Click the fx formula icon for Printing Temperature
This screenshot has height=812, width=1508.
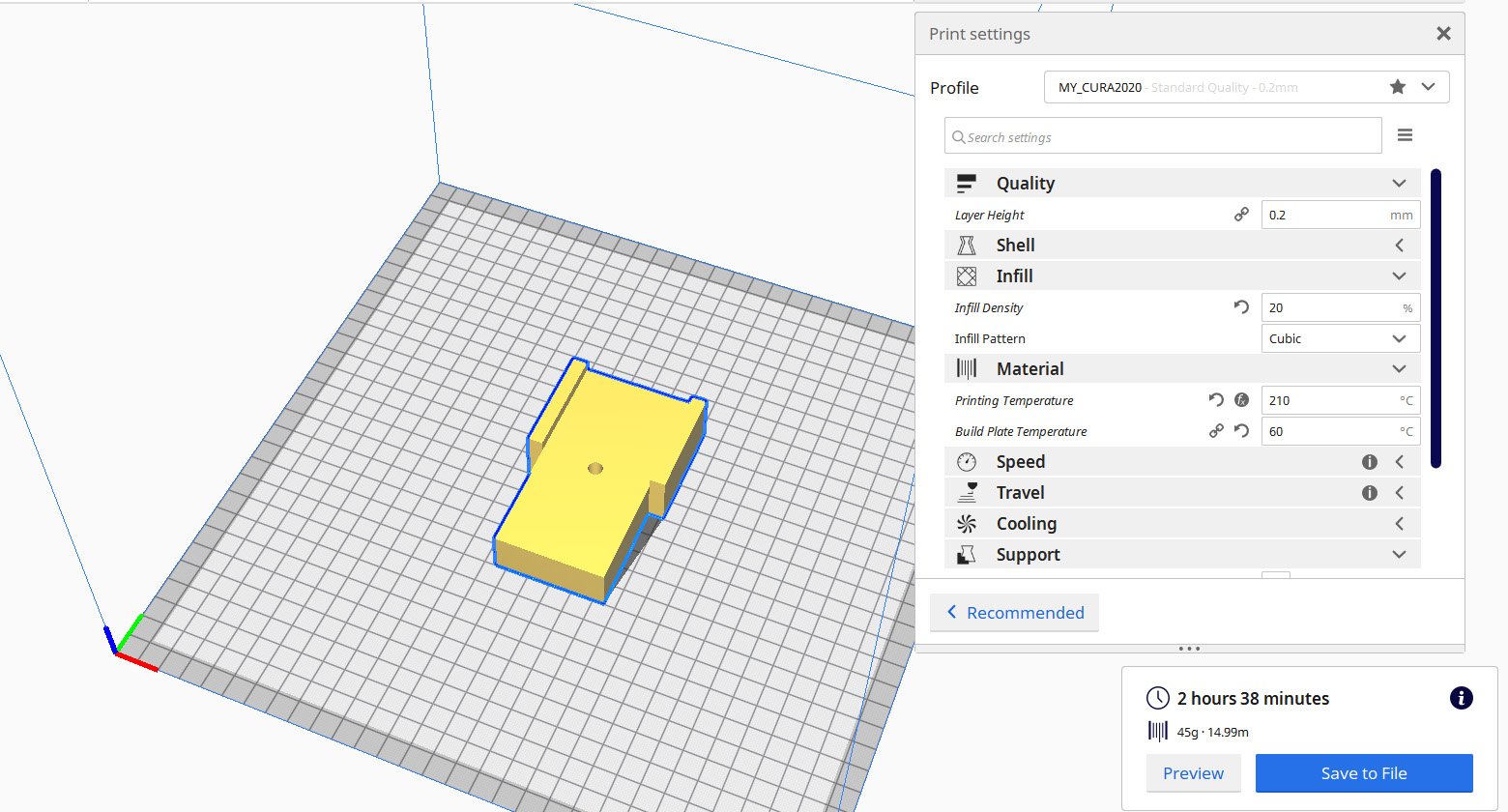[1241, 400]
